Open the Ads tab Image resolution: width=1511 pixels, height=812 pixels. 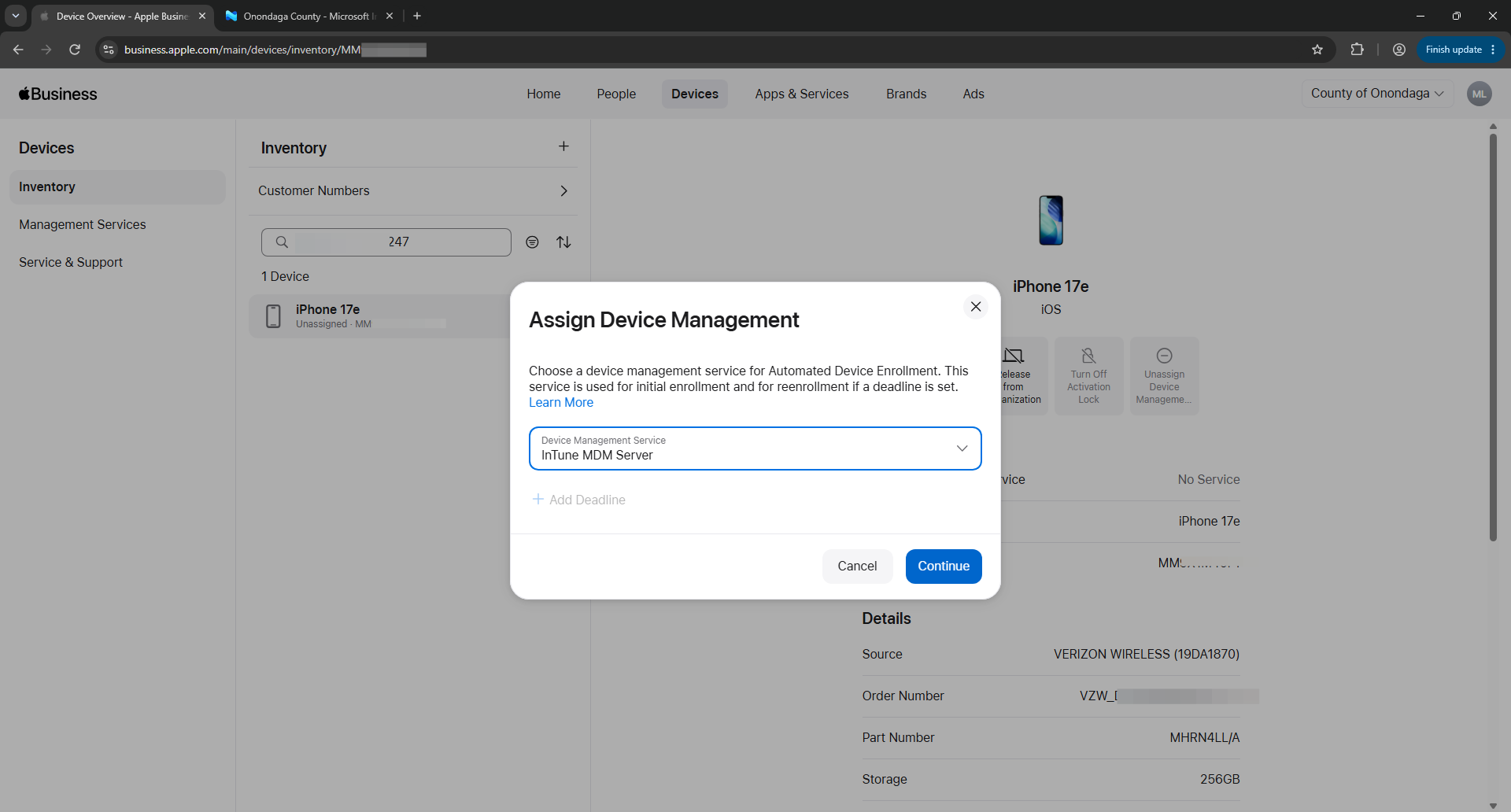tap(973, 94)
